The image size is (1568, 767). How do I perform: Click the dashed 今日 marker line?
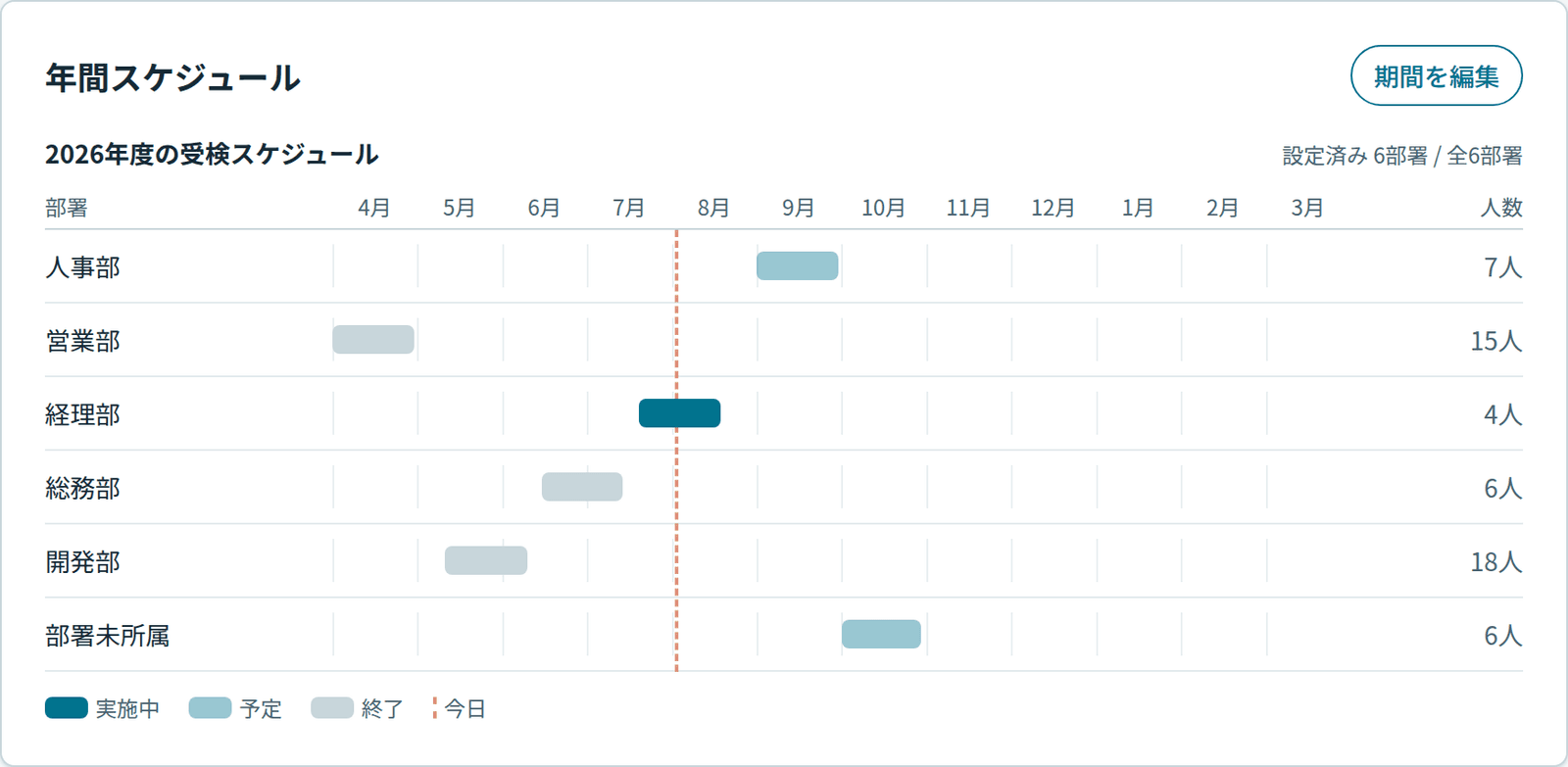point(676,451)
